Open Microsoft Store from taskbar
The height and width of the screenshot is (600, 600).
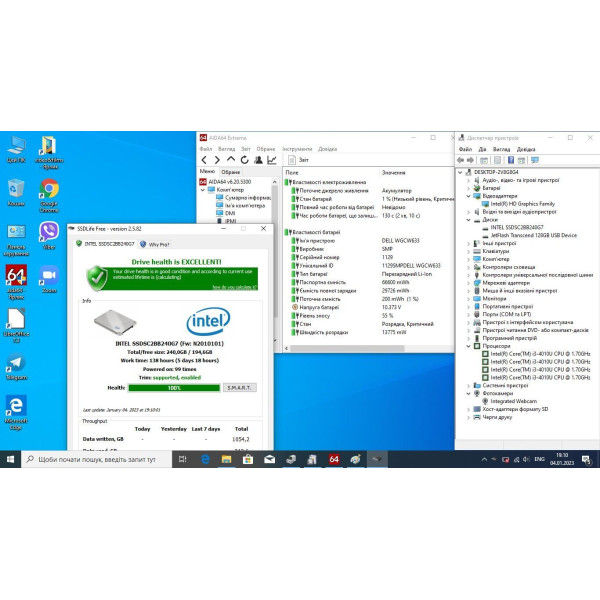pyautogui.click(x=248, y=459)
